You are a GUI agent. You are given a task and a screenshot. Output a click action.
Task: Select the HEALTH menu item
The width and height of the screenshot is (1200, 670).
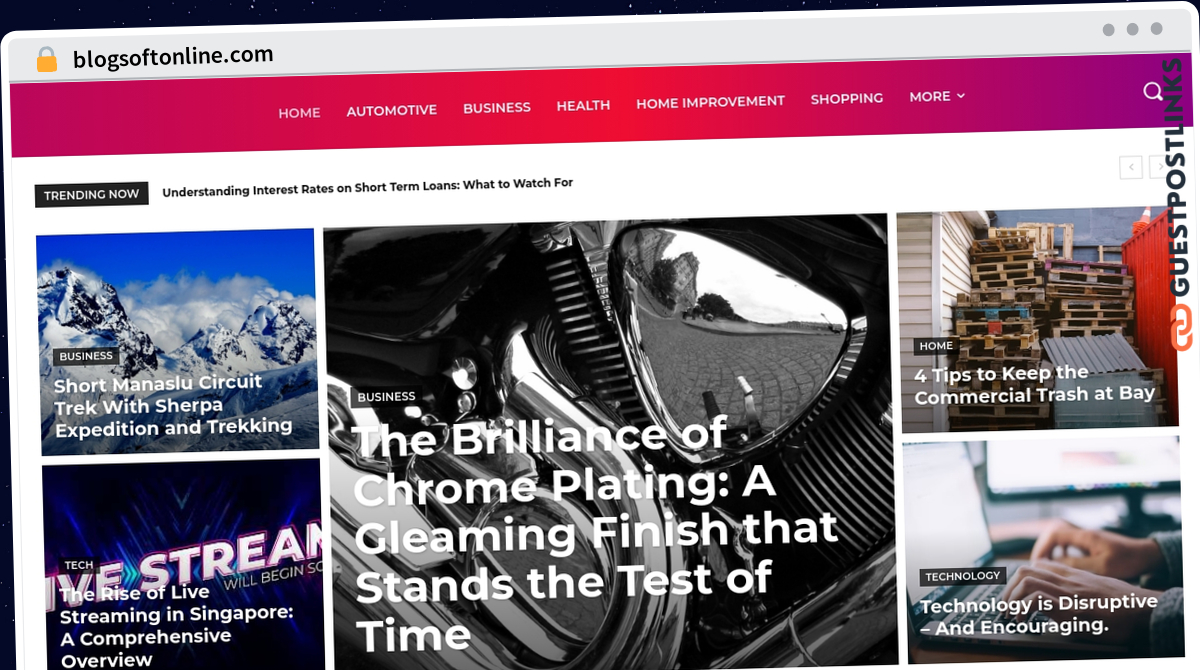point(583,105)
